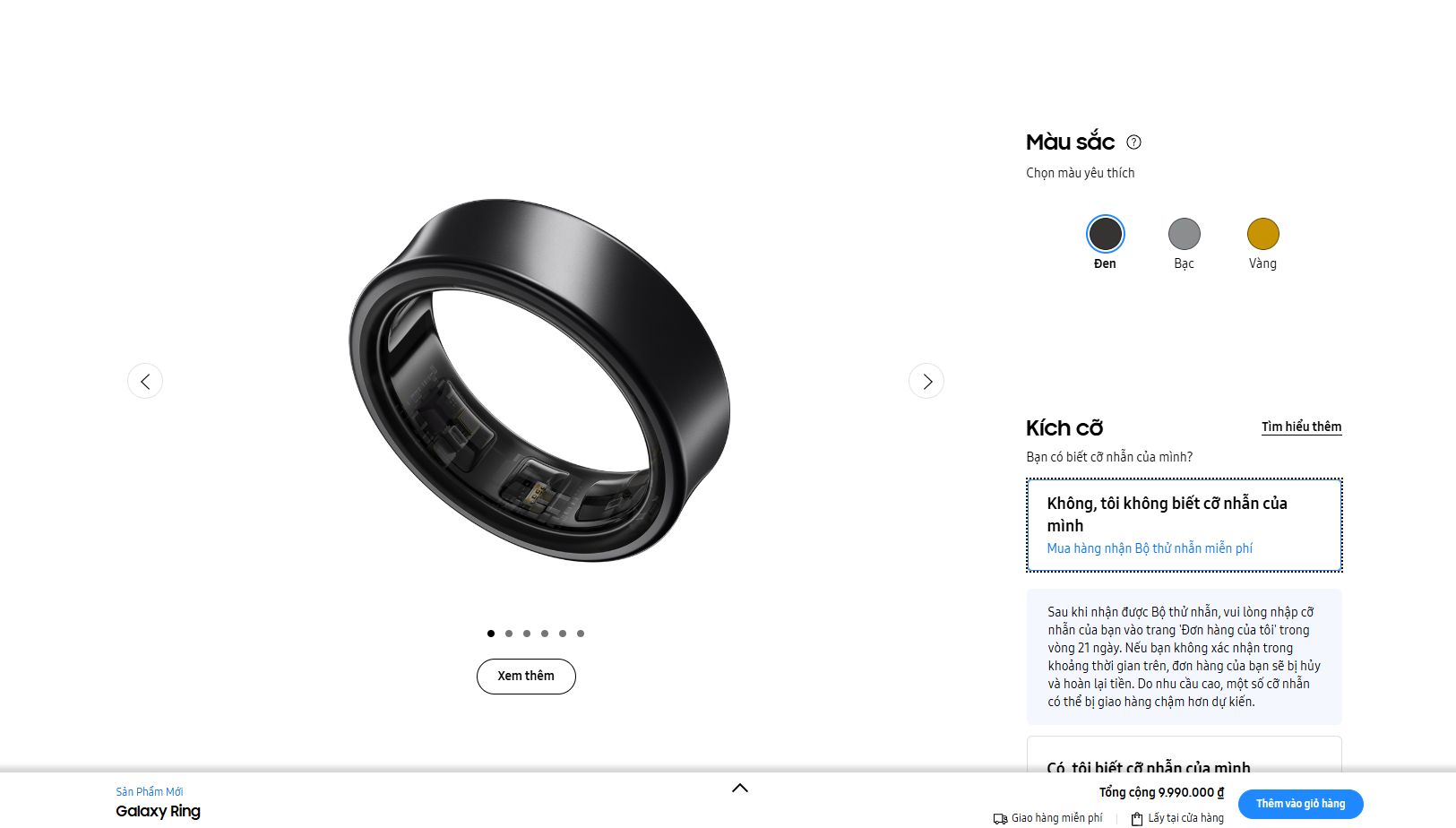Click the Galaxy Ring product image
The height and width of the screenshot is (828, 1456).
(539, 380)
